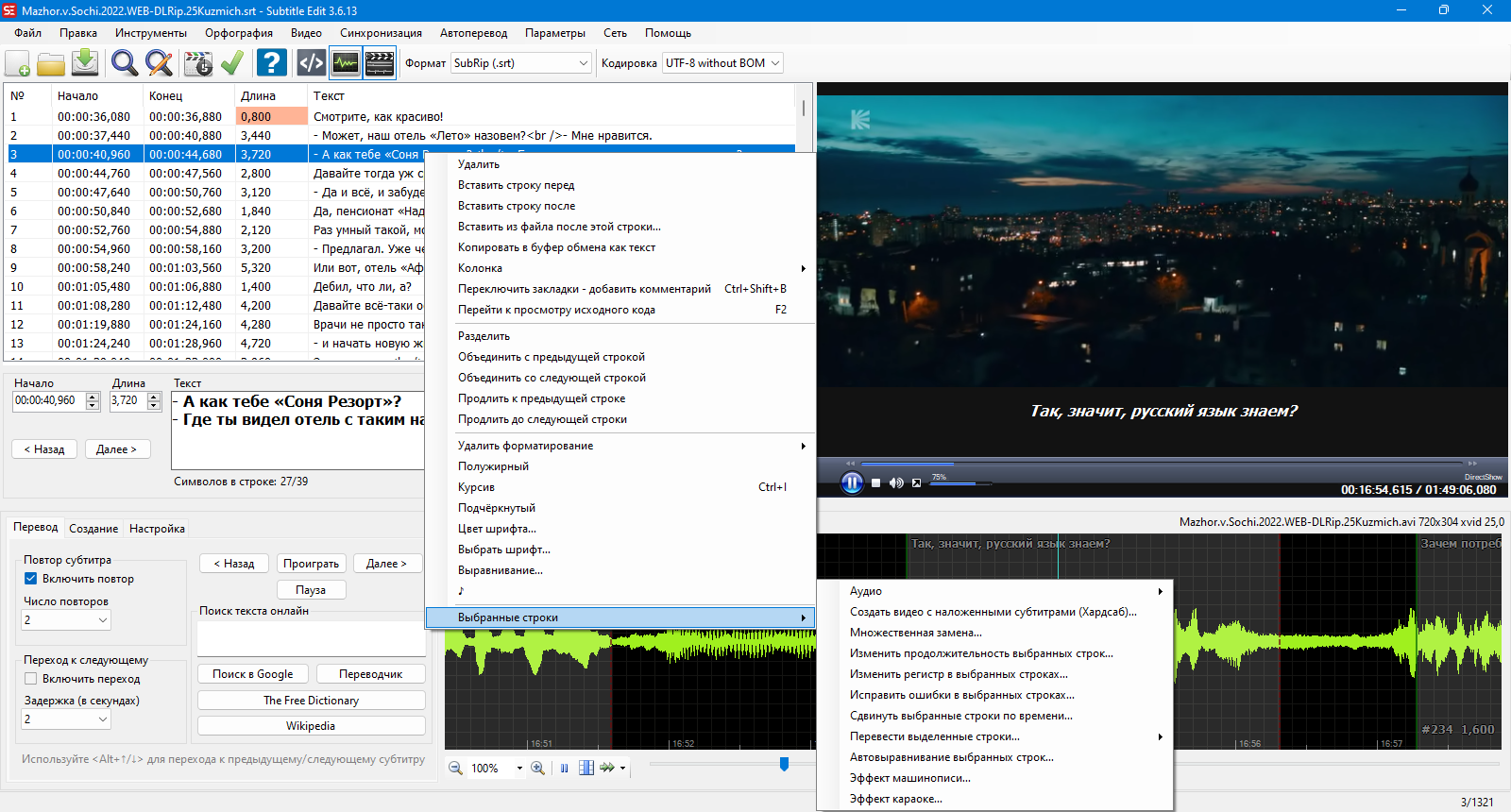This screenshot has height=812, width=1511.
Task: Open the Формат SubRip dropdown
Action: [x=521, y=63]
